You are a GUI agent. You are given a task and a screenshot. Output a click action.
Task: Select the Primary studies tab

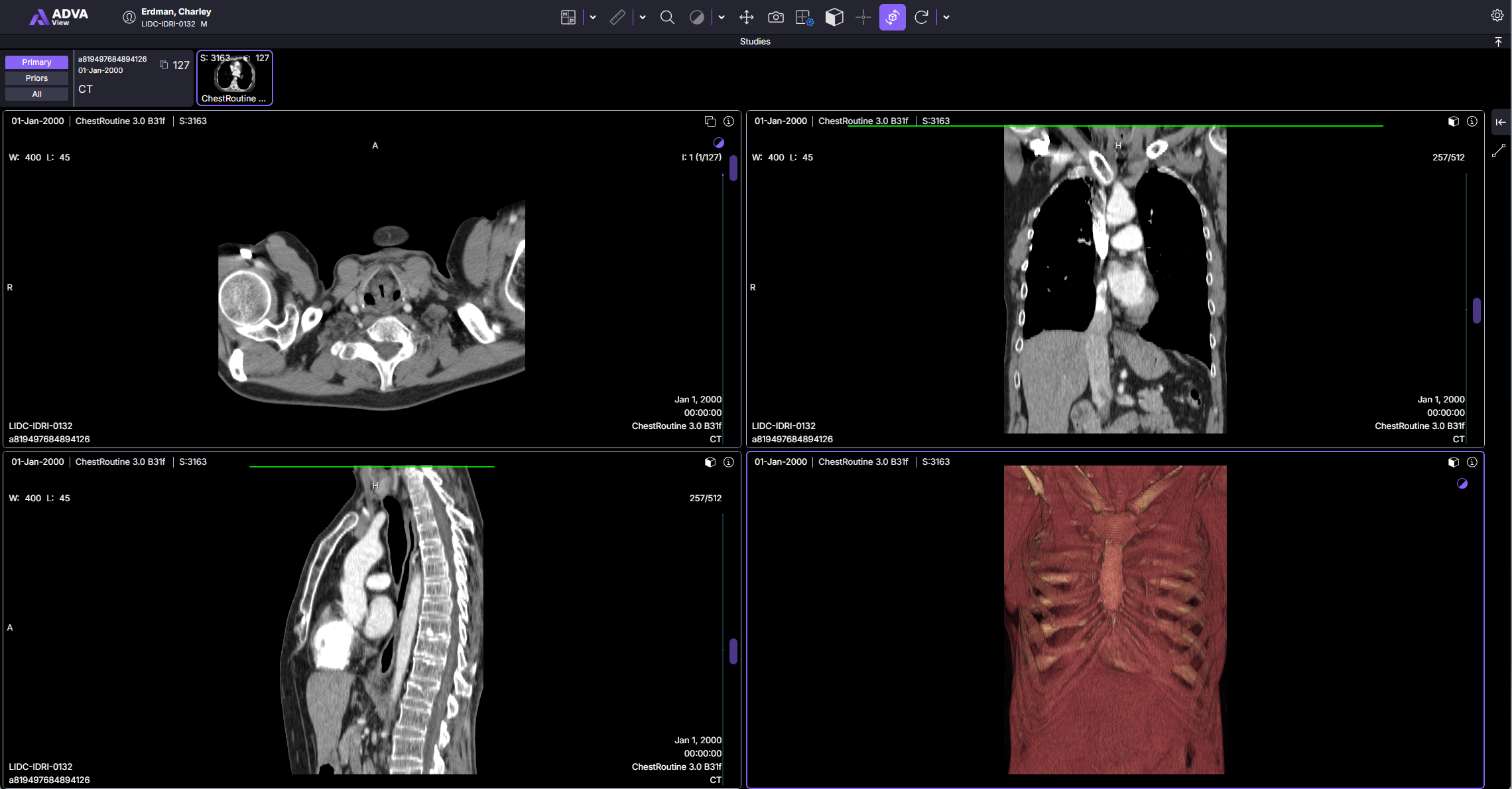36,62
